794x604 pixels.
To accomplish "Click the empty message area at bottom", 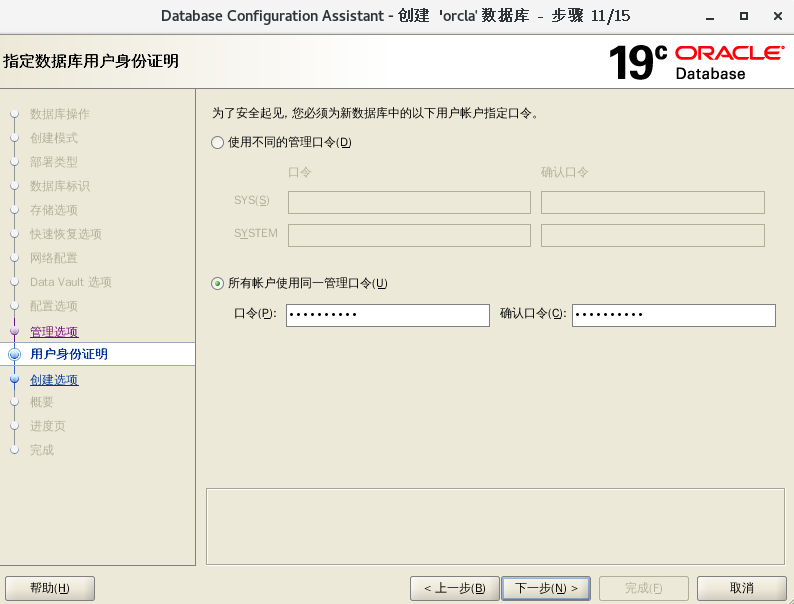I will (495, 526).
